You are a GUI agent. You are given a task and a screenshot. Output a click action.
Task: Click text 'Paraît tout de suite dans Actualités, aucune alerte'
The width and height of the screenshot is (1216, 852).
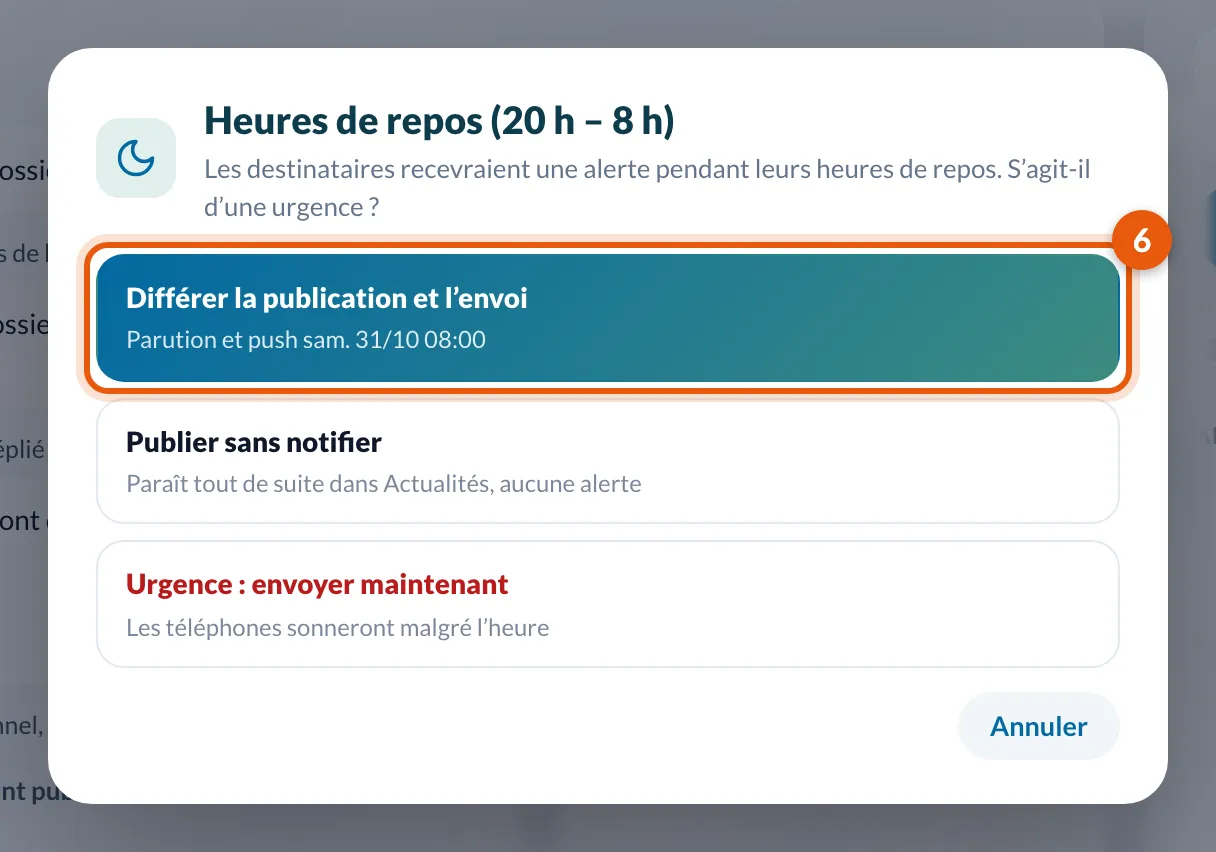click(384, 484)
